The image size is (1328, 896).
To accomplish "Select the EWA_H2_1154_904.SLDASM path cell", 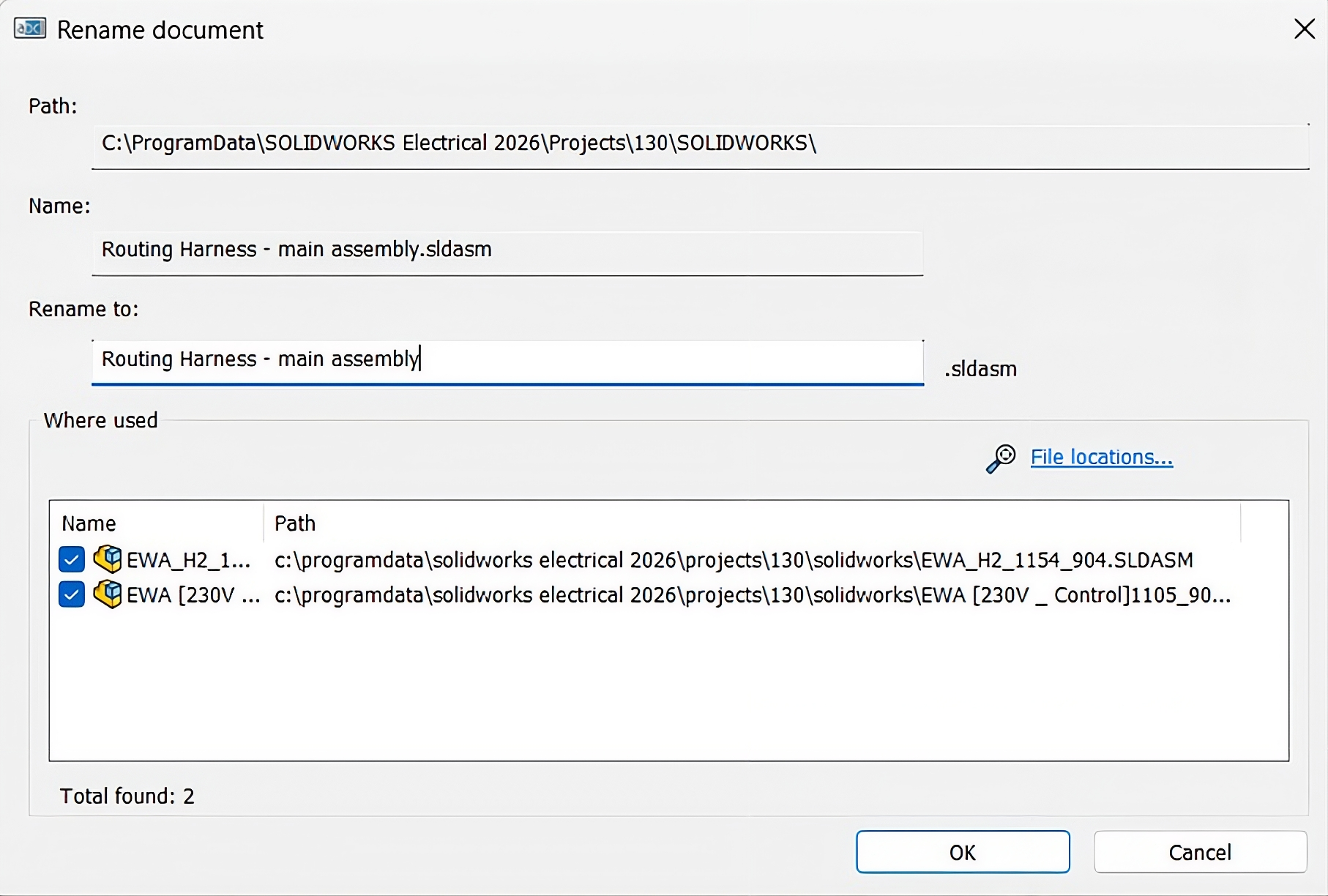I will click(734, 561).
